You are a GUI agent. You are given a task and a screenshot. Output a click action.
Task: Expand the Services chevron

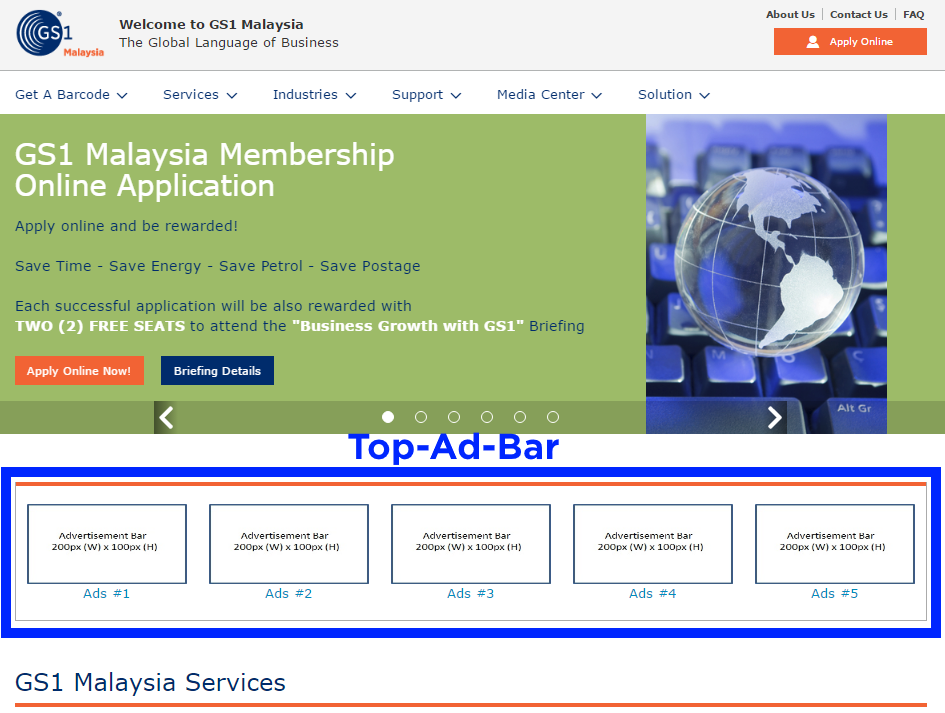tap(232, 95)
